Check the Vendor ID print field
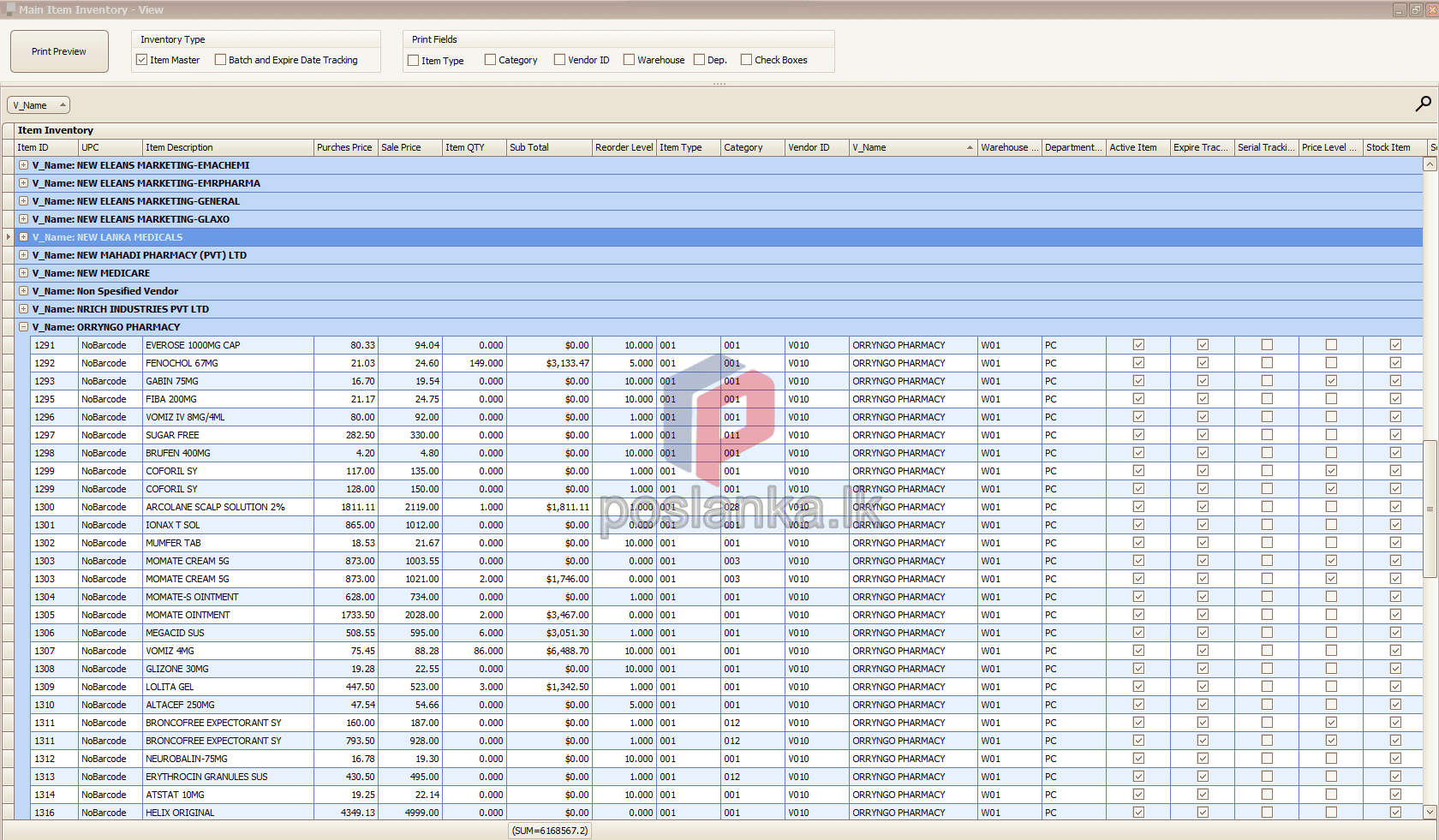 (559, 60)
